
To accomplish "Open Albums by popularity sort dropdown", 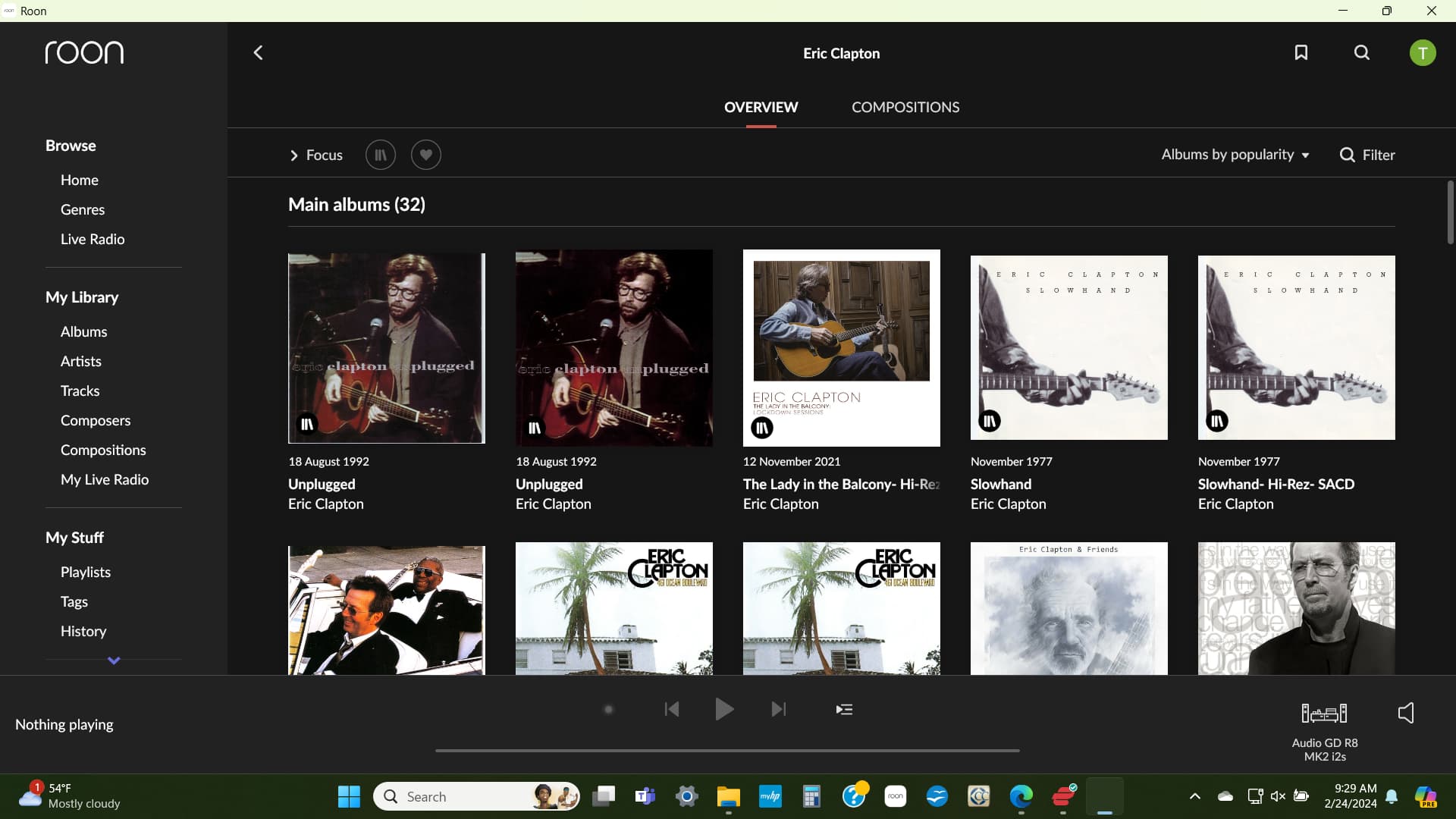I will [x=1235, y=155].
